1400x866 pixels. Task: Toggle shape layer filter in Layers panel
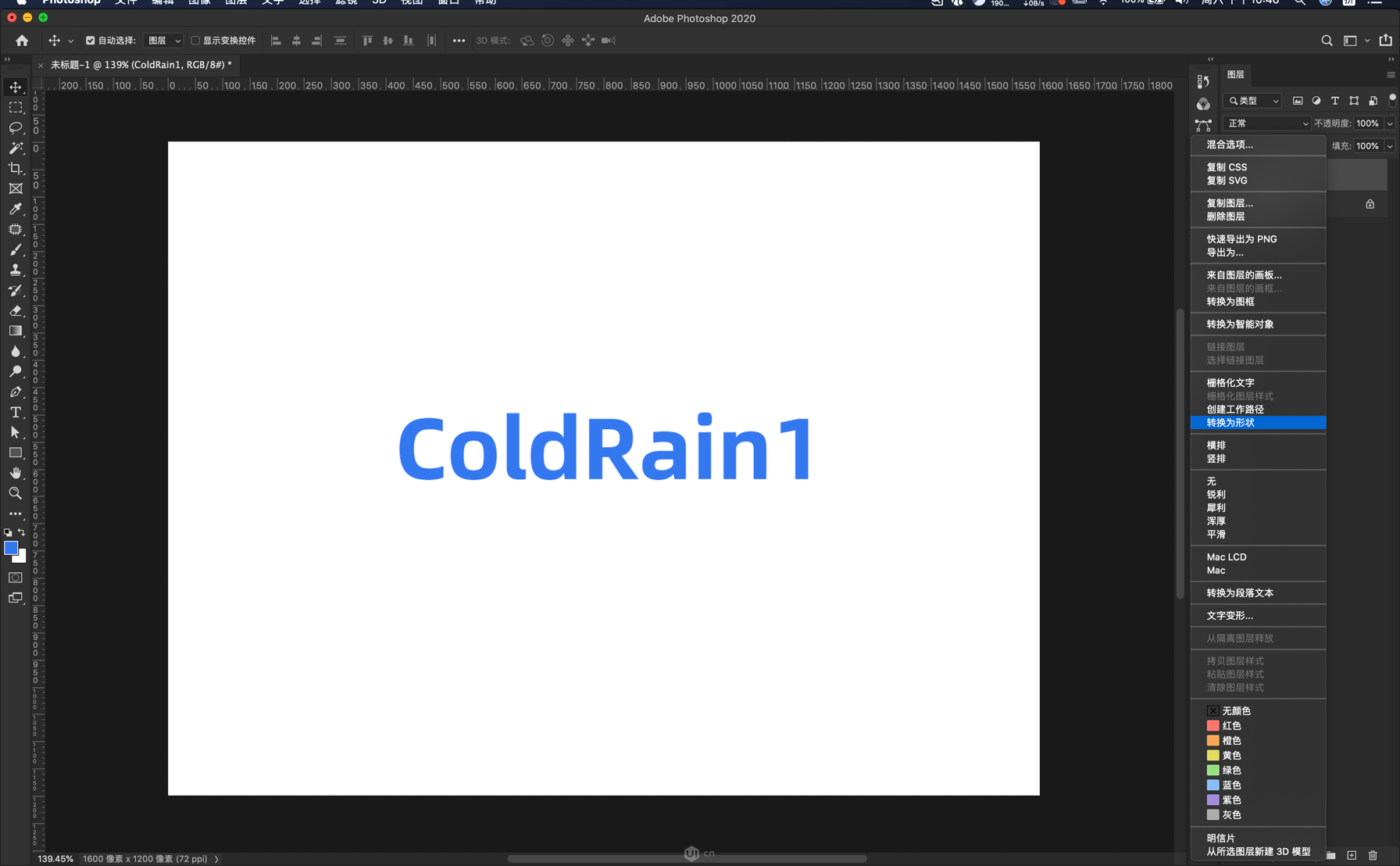[1354, 101]
